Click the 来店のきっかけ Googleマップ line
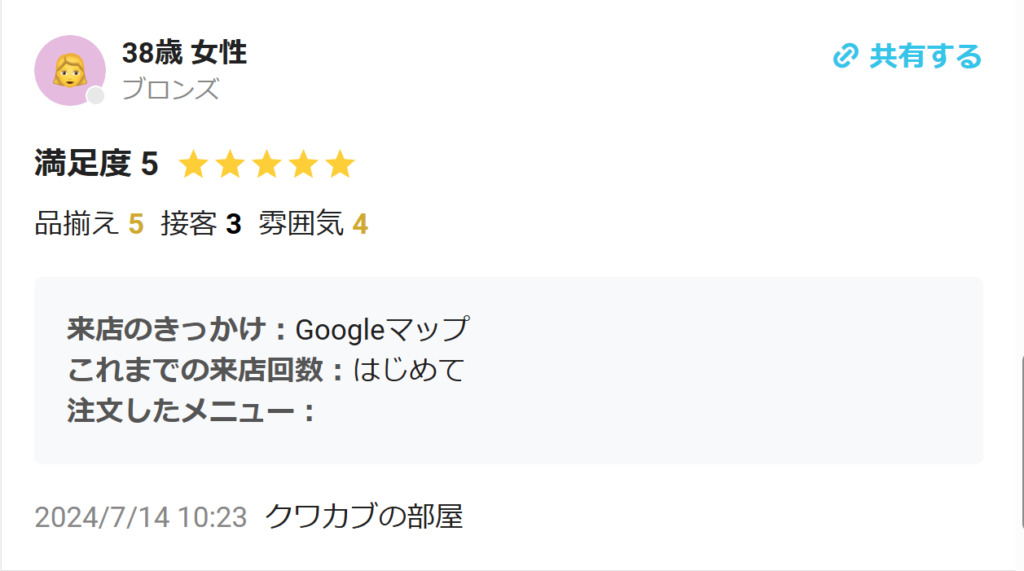The height and width of the screenshot is (571, 1024). coord(268,329)
